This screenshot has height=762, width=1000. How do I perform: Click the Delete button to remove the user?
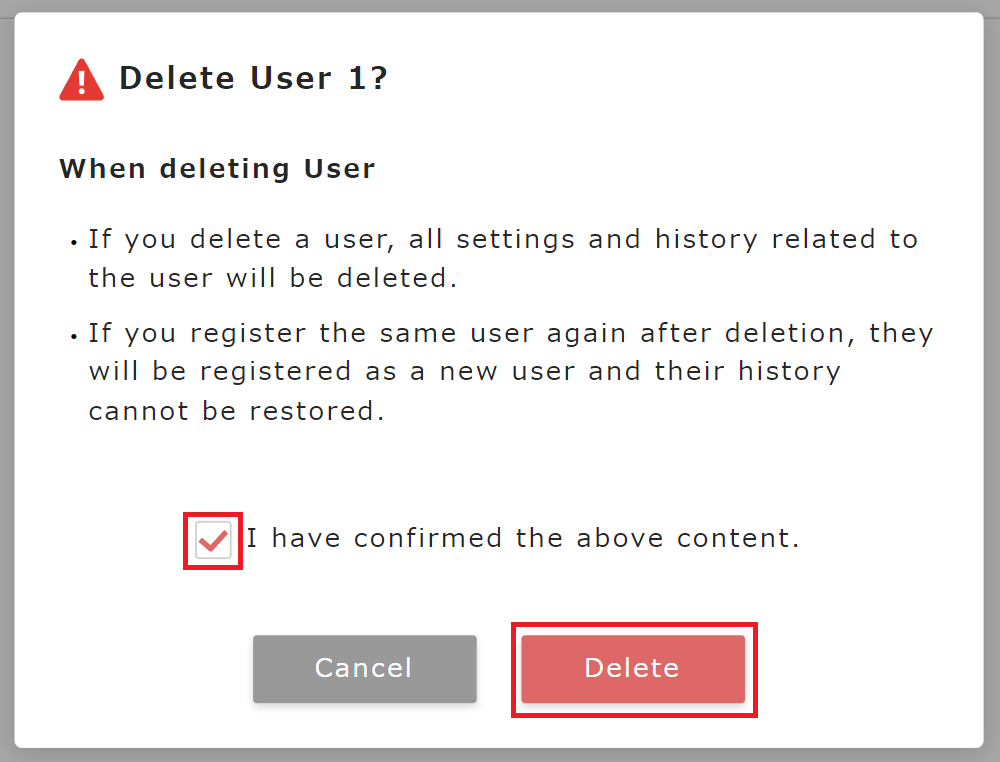[x=632, y=668]
